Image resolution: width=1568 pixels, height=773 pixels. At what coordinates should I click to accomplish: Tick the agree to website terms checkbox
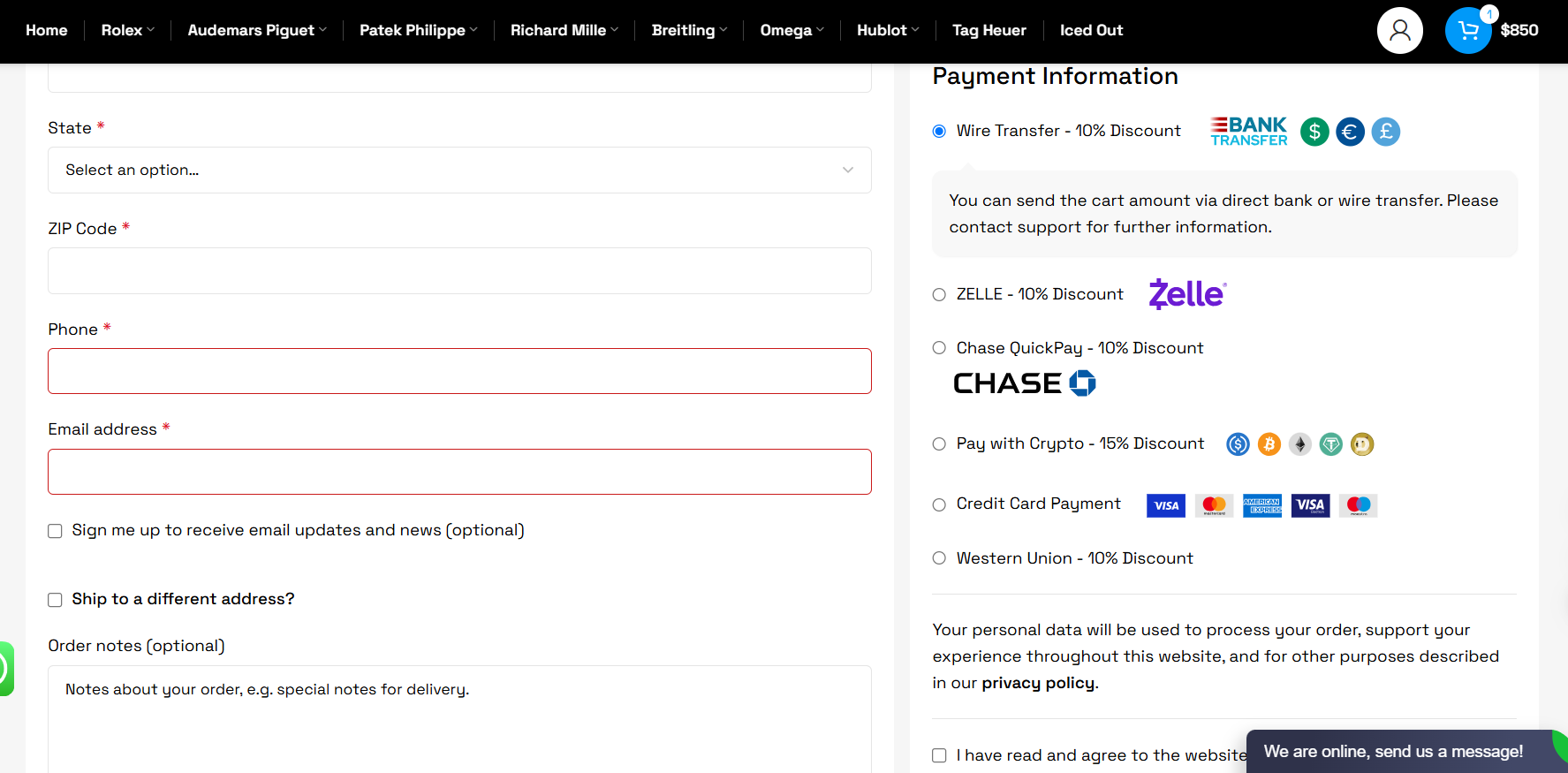tap(939, 755)
